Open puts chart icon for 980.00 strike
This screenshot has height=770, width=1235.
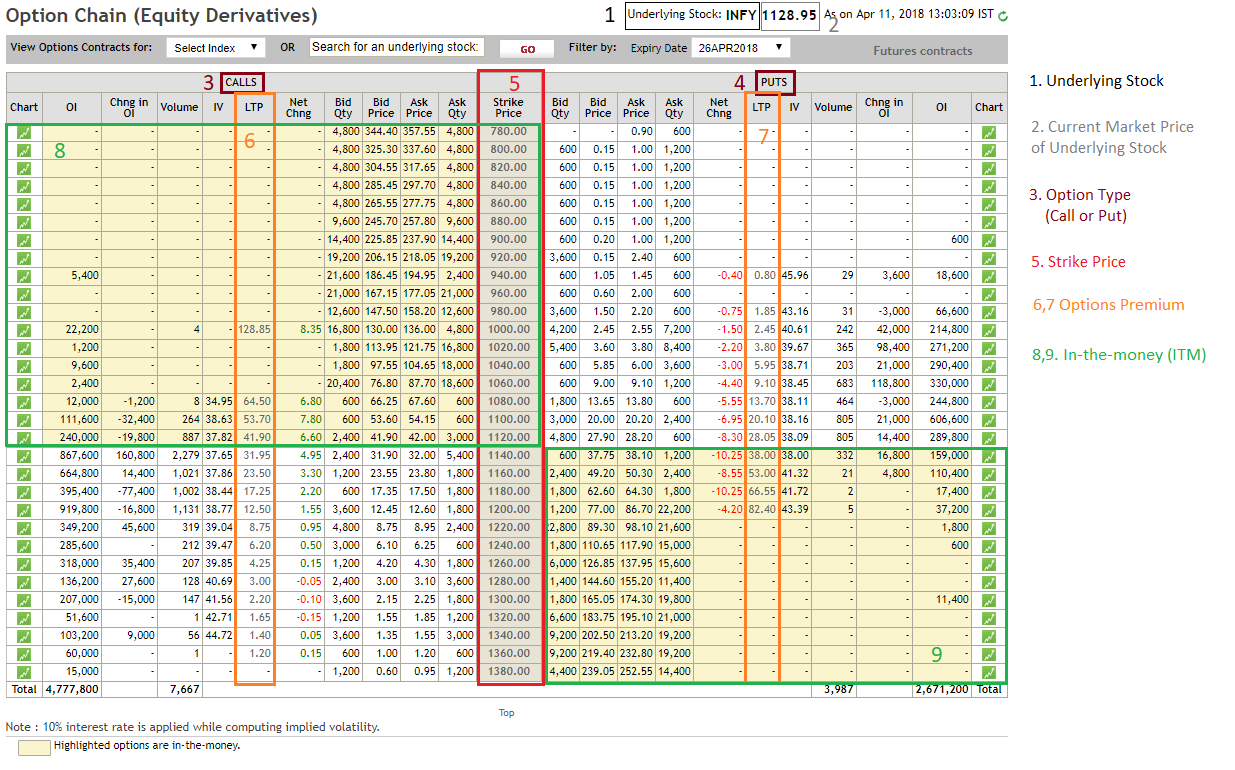pos(989,312)
